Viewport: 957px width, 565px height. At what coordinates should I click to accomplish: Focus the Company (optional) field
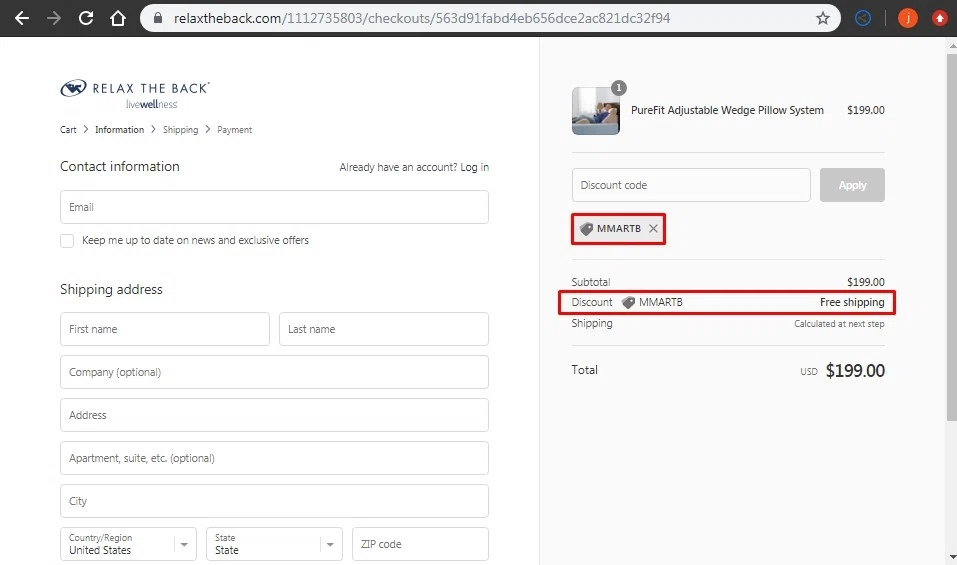tap(274, 372)
